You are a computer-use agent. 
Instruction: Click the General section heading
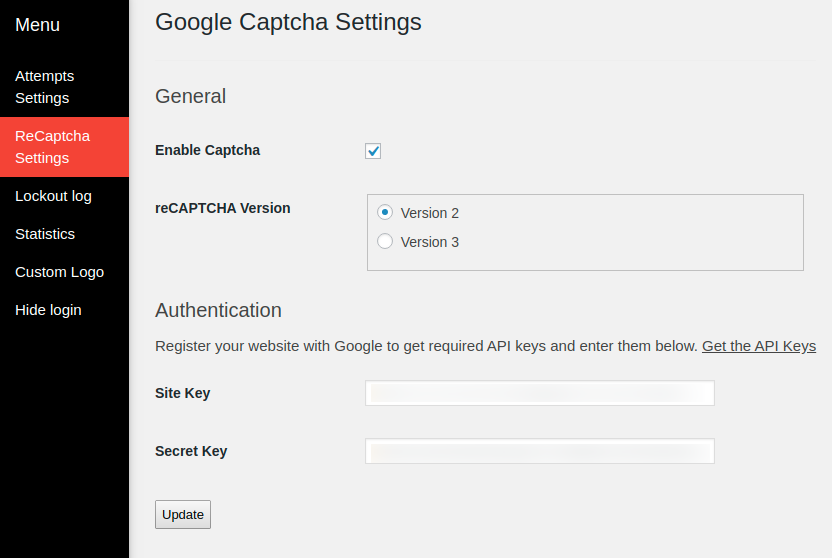190,97
